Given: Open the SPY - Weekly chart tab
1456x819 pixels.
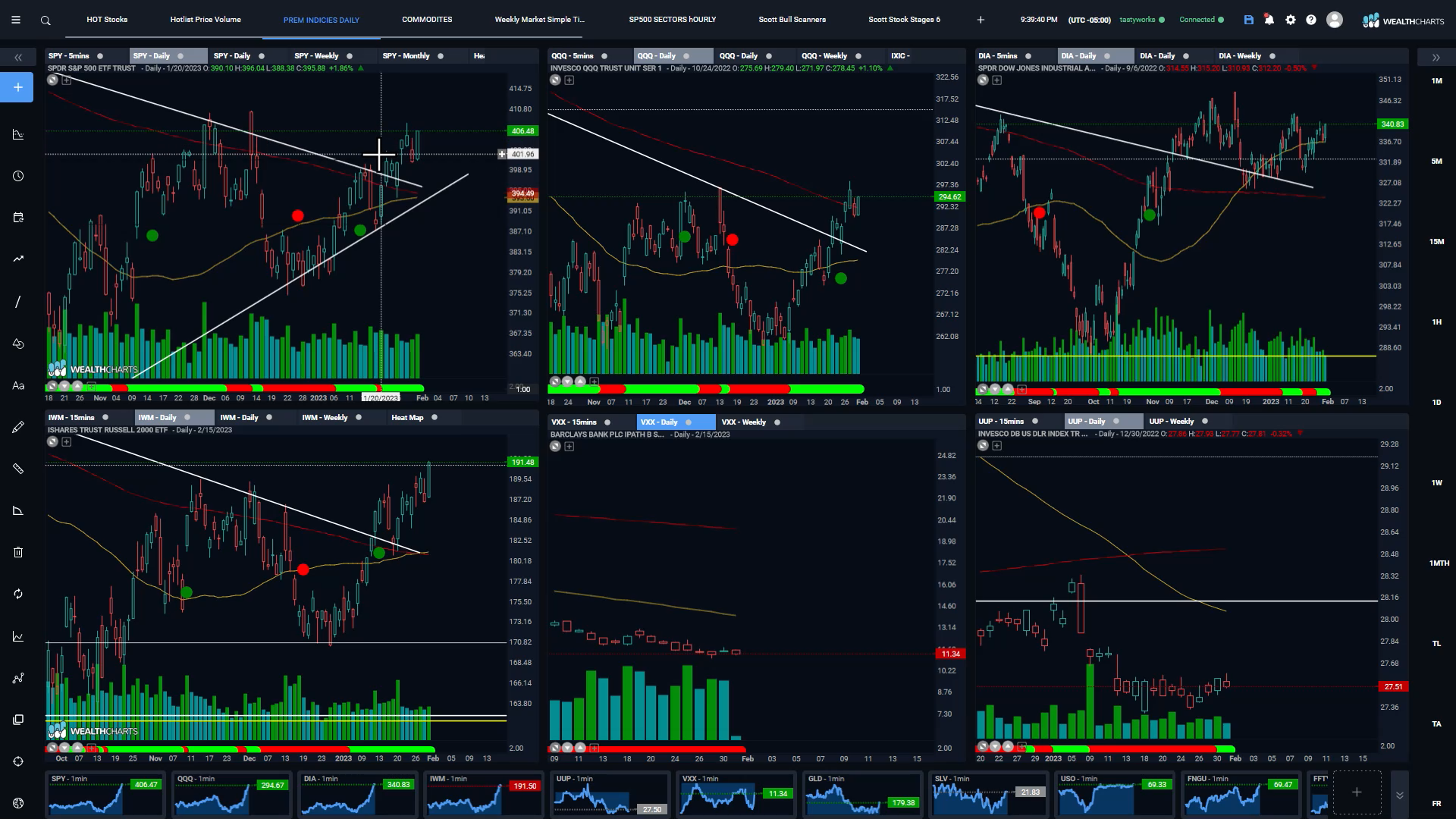Looking at the screenshot, I should tap(316, 56).
